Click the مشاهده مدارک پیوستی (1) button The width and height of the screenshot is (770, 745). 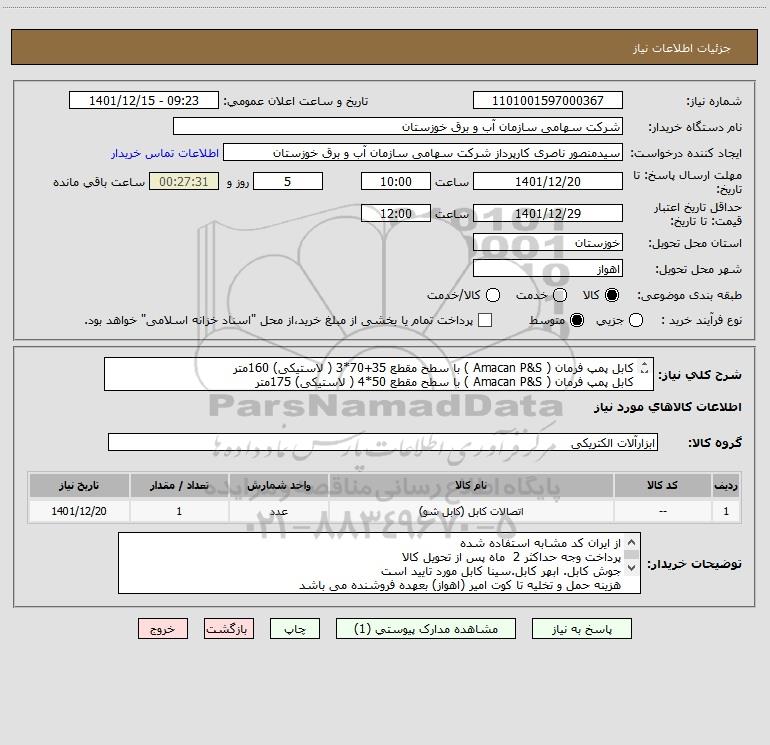426,629
